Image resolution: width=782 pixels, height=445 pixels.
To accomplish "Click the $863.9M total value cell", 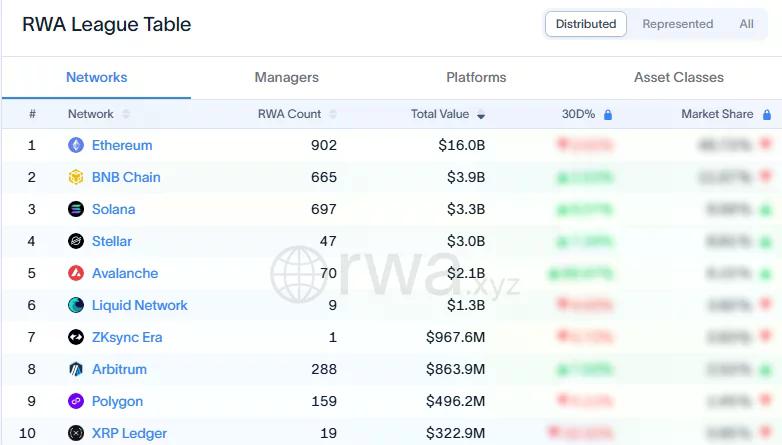I will click(x=455, y=369).
